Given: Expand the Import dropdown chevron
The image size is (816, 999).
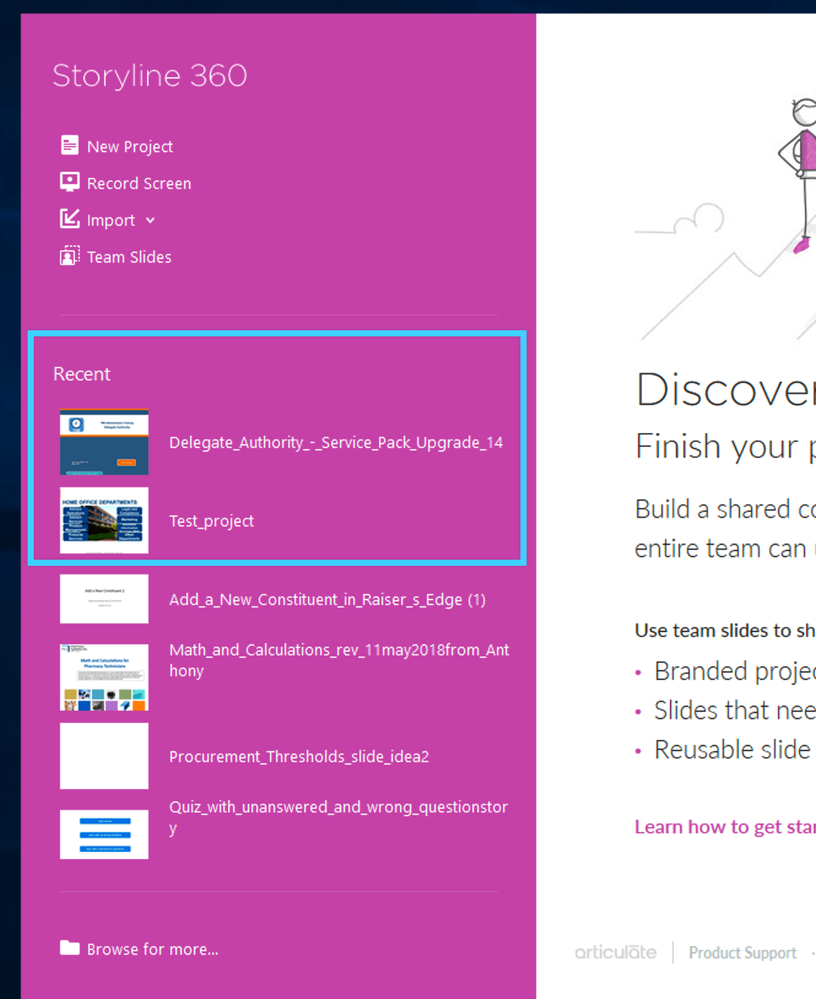Looking at the screenshot, I should (150, 220).
